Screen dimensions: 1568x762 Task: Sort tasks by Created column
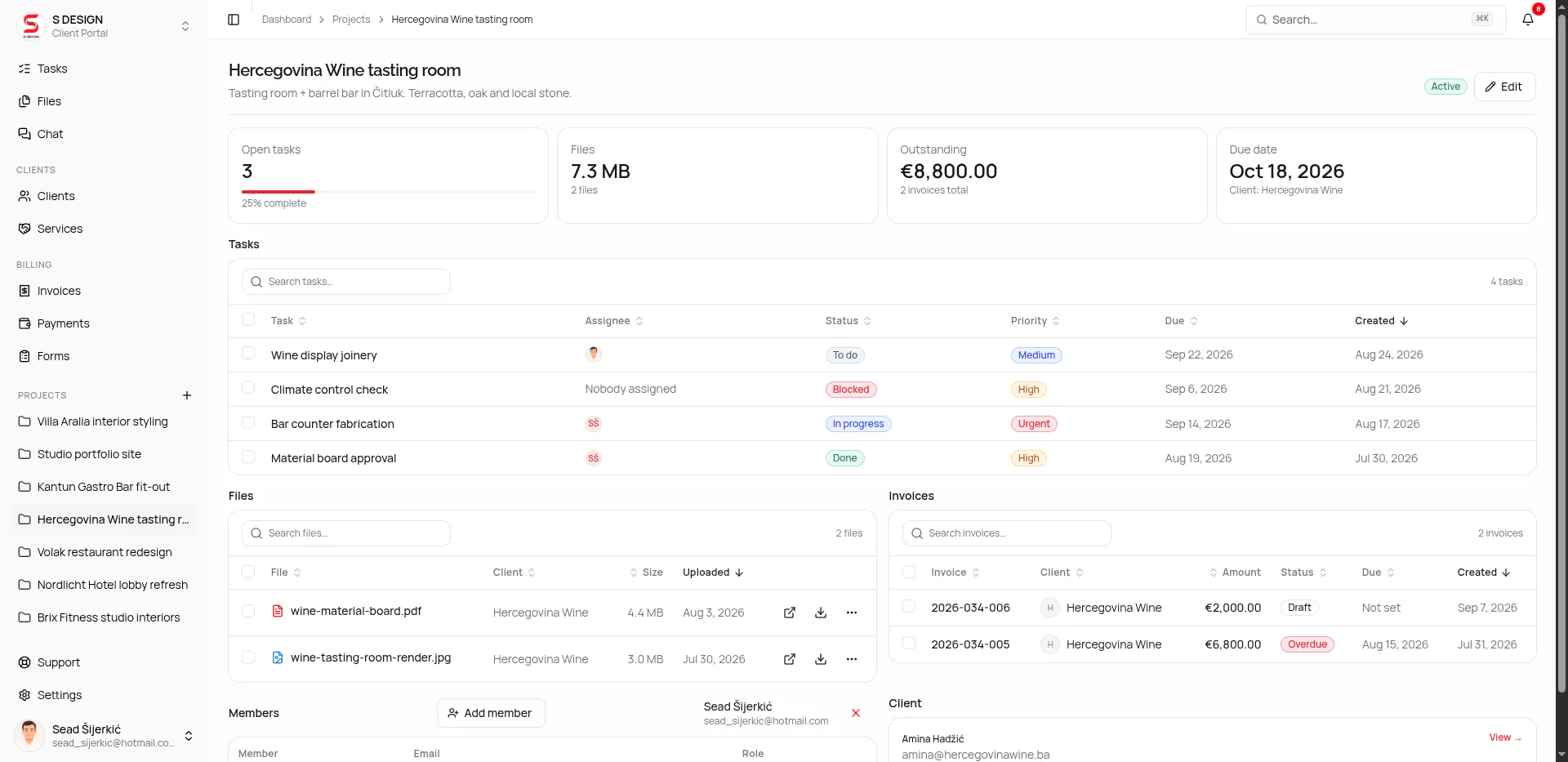[x=1382, y=321]
